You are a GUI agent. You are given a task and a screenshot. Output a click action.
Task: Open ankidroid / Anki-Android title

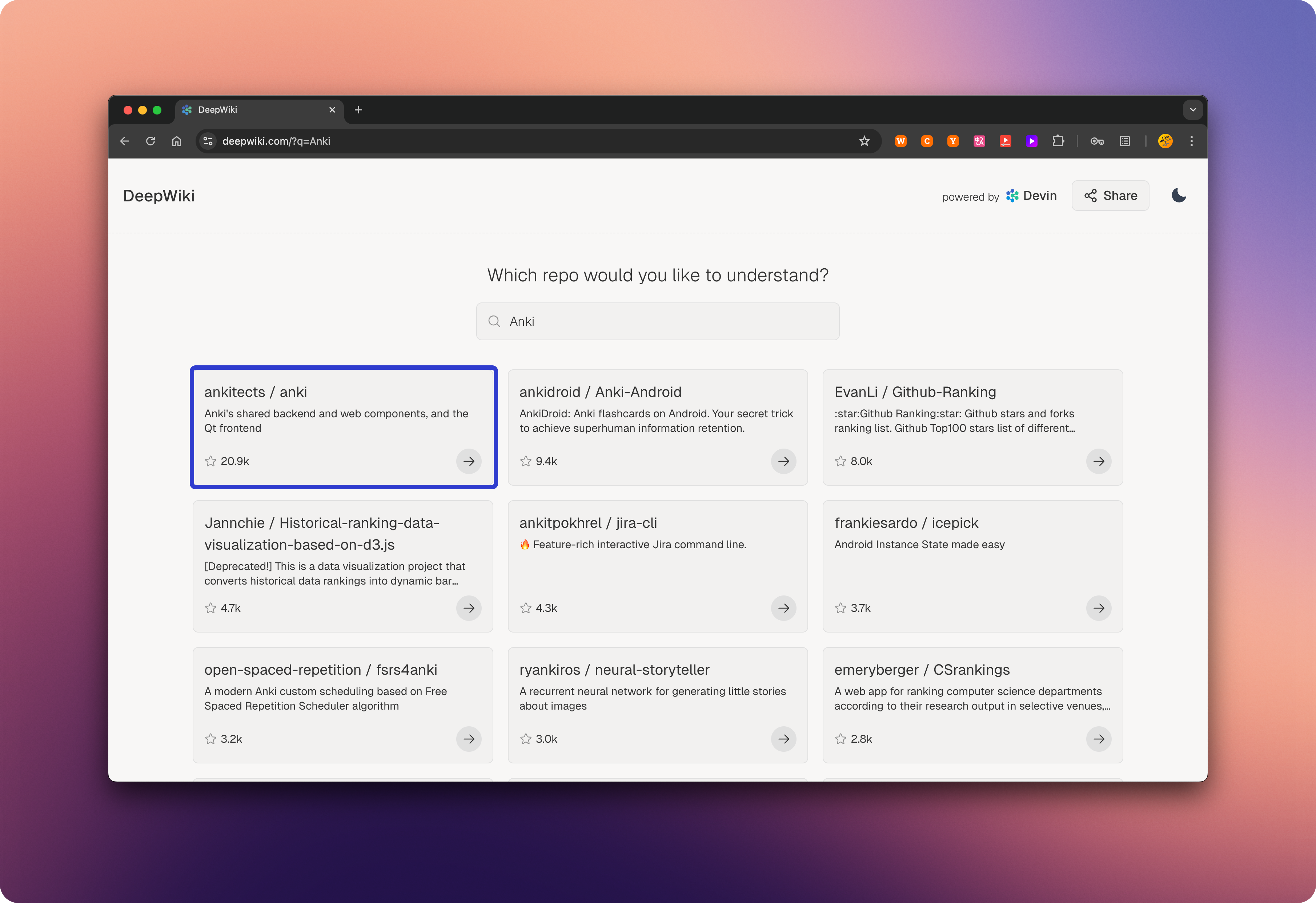[600, 392]
